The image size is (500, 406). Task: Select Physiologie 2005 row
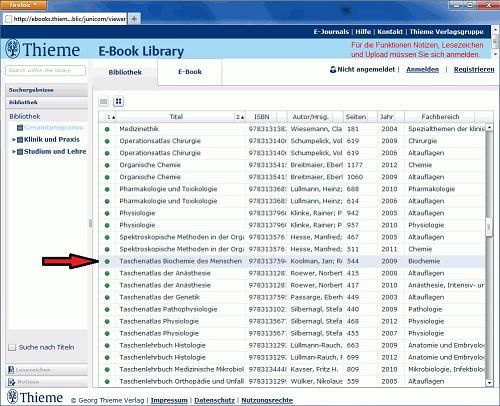292,213
